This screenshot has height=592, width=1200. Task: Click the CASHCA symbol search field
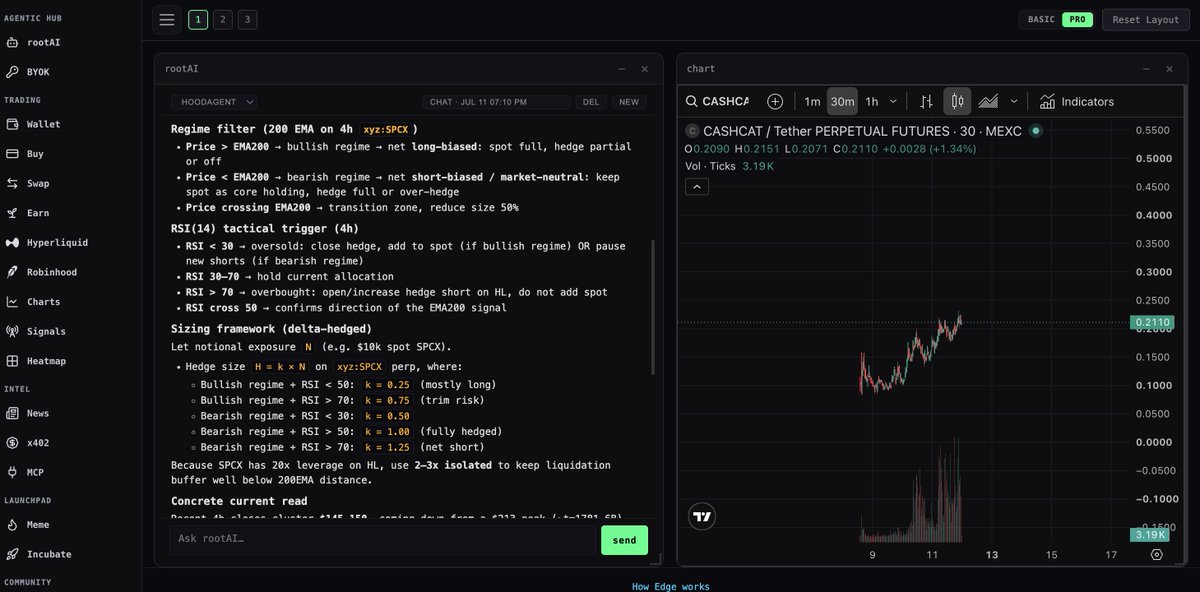click(x=725, y=101)
